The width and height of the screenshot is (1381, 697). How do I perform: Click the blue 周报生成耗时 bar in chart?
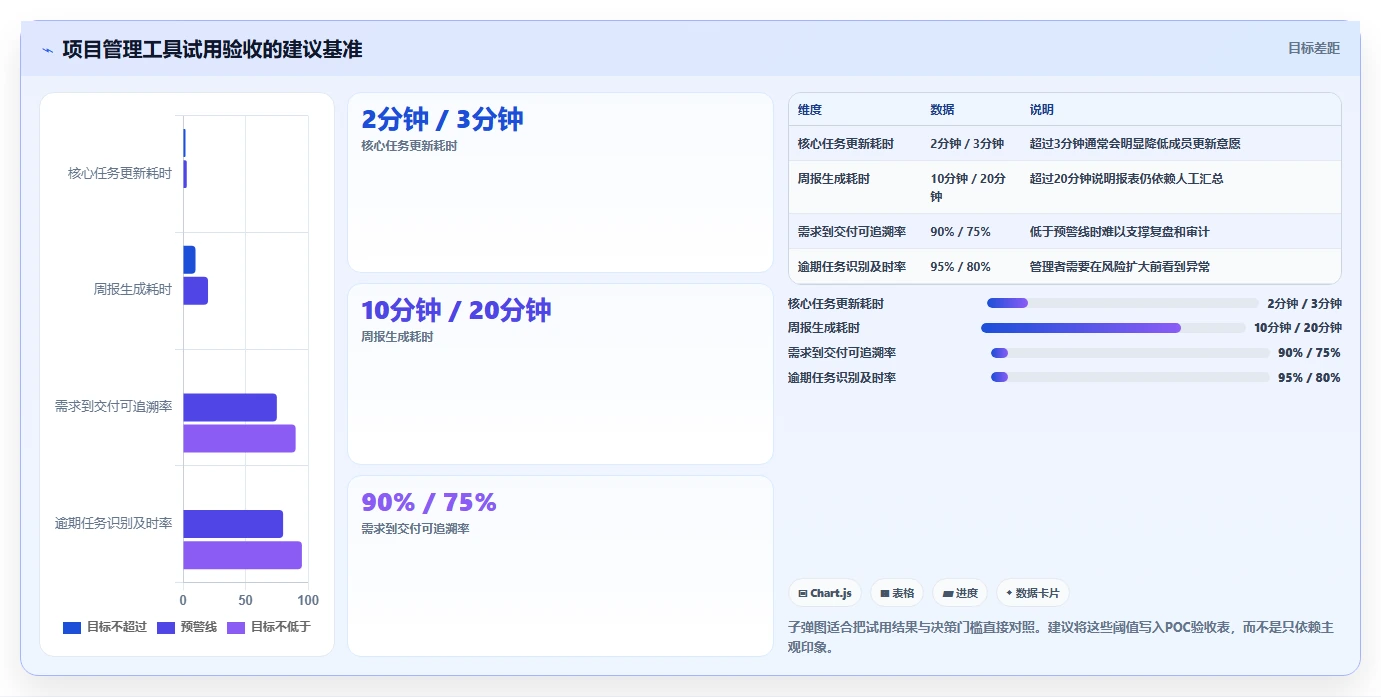(x=189, y=260)
